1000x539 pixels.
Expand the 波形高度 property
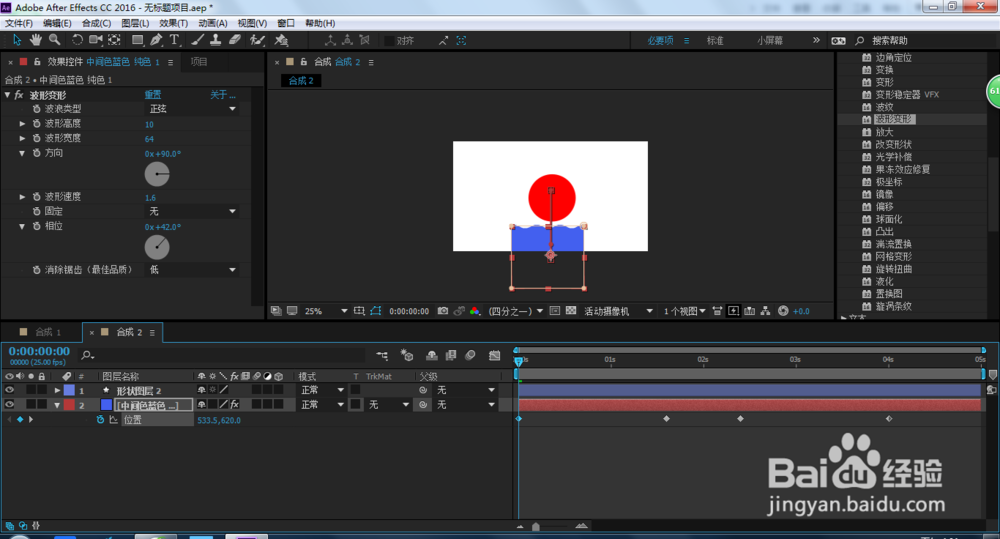point(22,124)
